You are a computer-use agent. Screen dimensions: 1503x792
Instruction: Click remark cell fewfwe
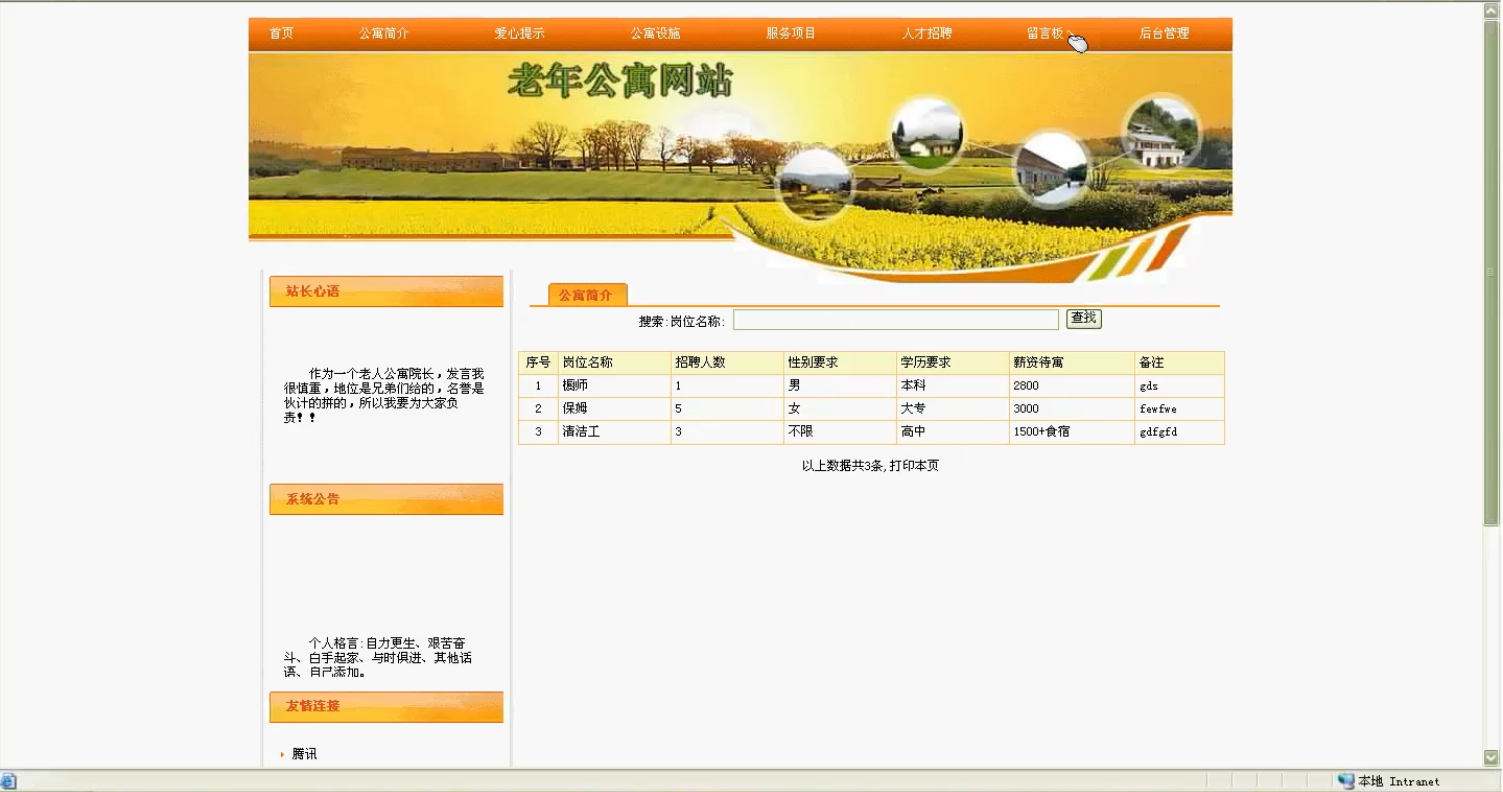click(x=1179, y=409)
